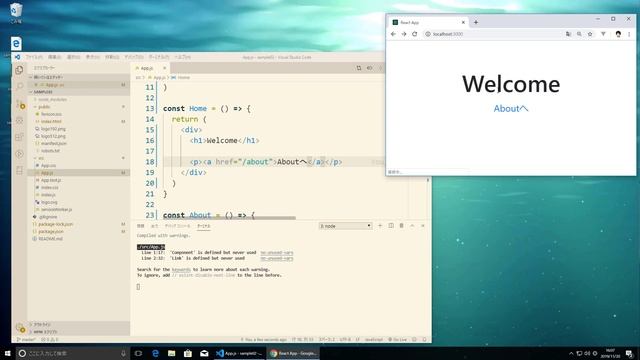Open package.json in the file tree

click(x=51, y=231)
